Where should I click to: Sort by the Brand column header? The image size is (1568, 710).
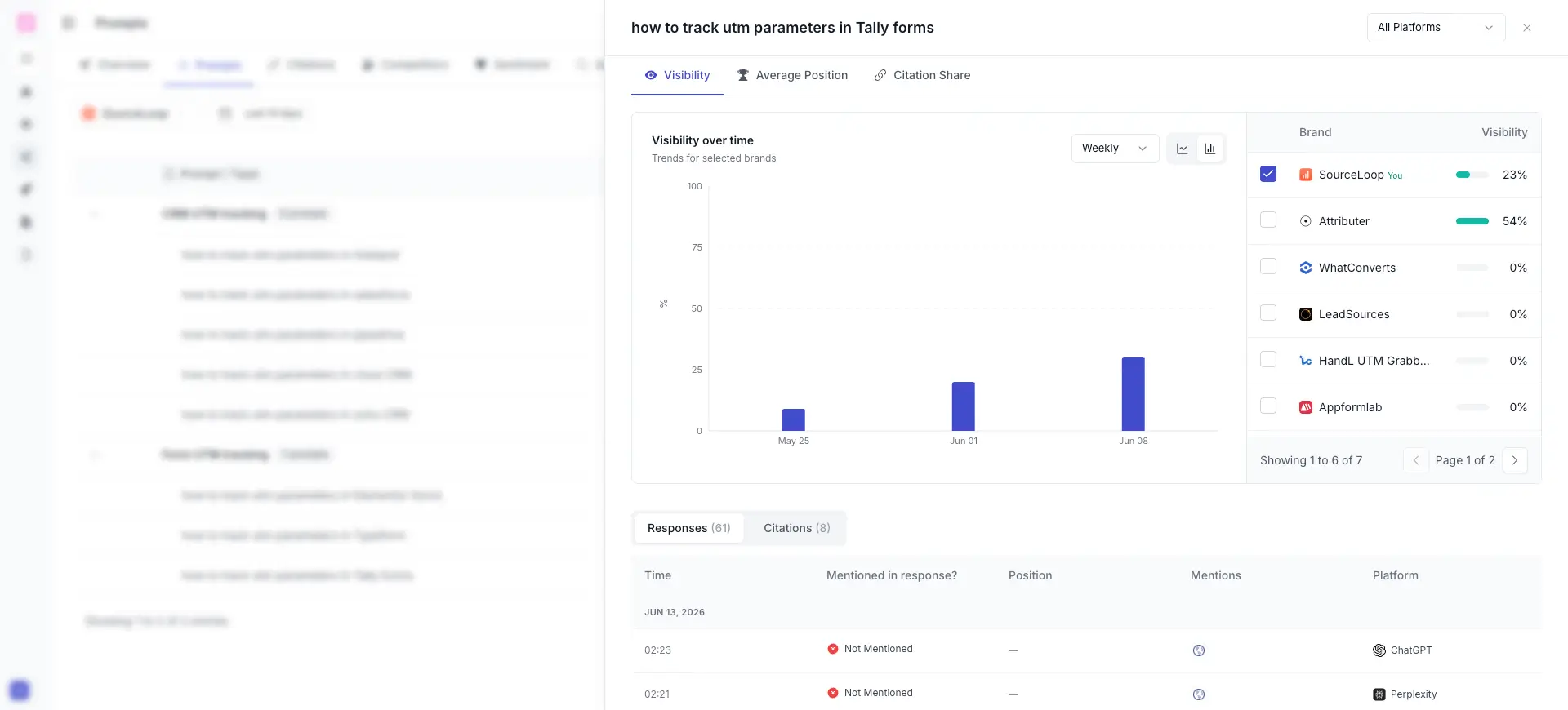(x=1315, y=132)
